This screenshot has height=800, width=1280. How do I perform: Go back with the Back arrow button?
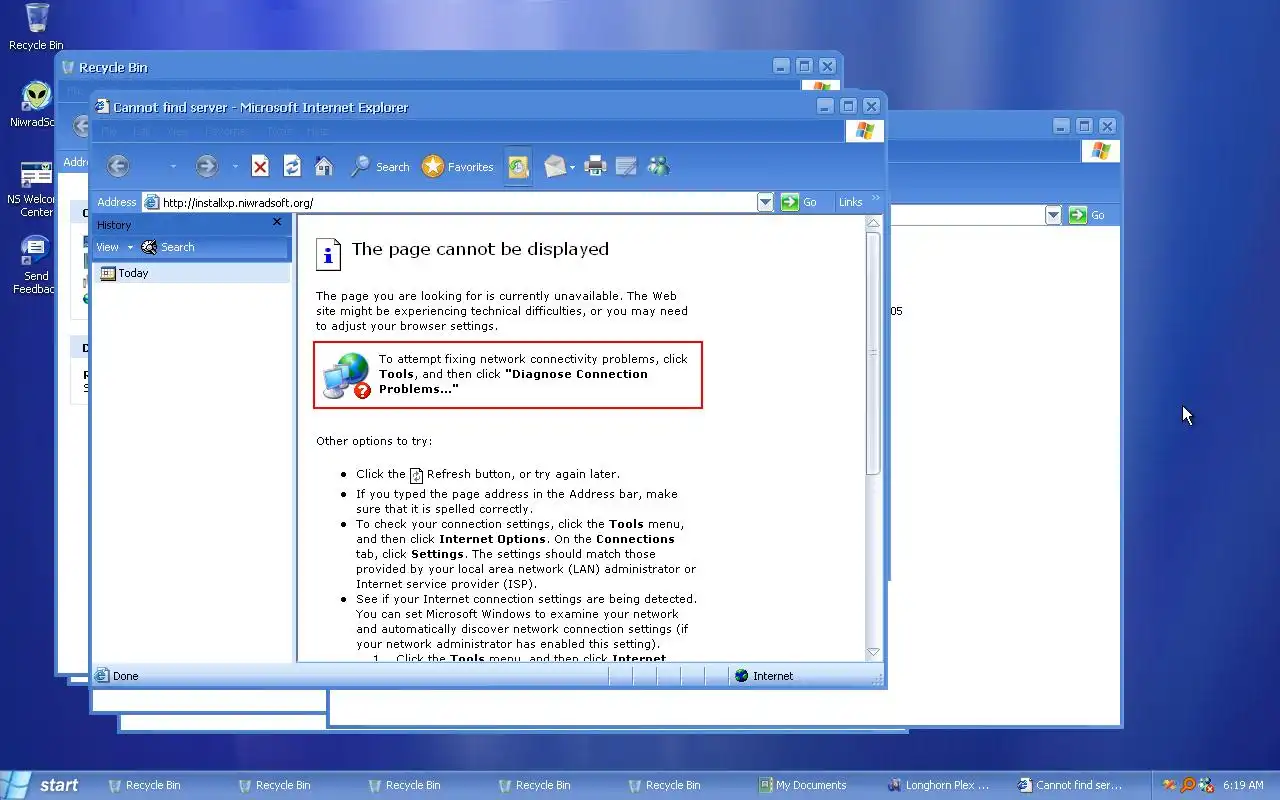tap(118, 167)
